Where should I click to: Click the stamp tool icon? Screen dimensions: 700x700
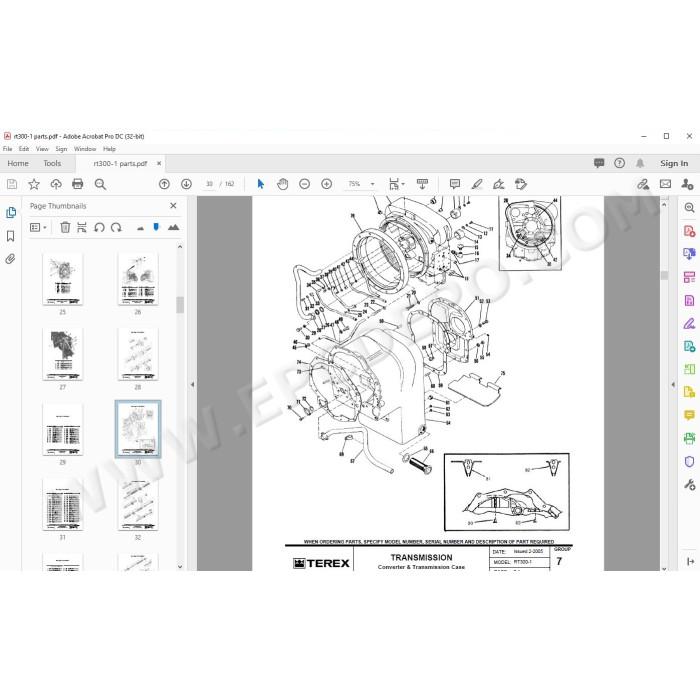coord(521,184)
